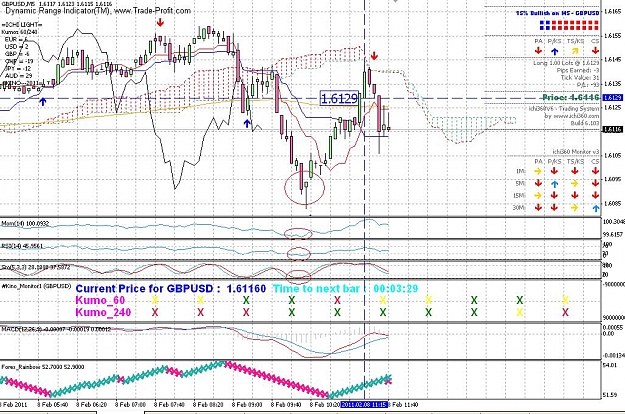Click the magenta Kumo_240 label

tap(103, 312)
